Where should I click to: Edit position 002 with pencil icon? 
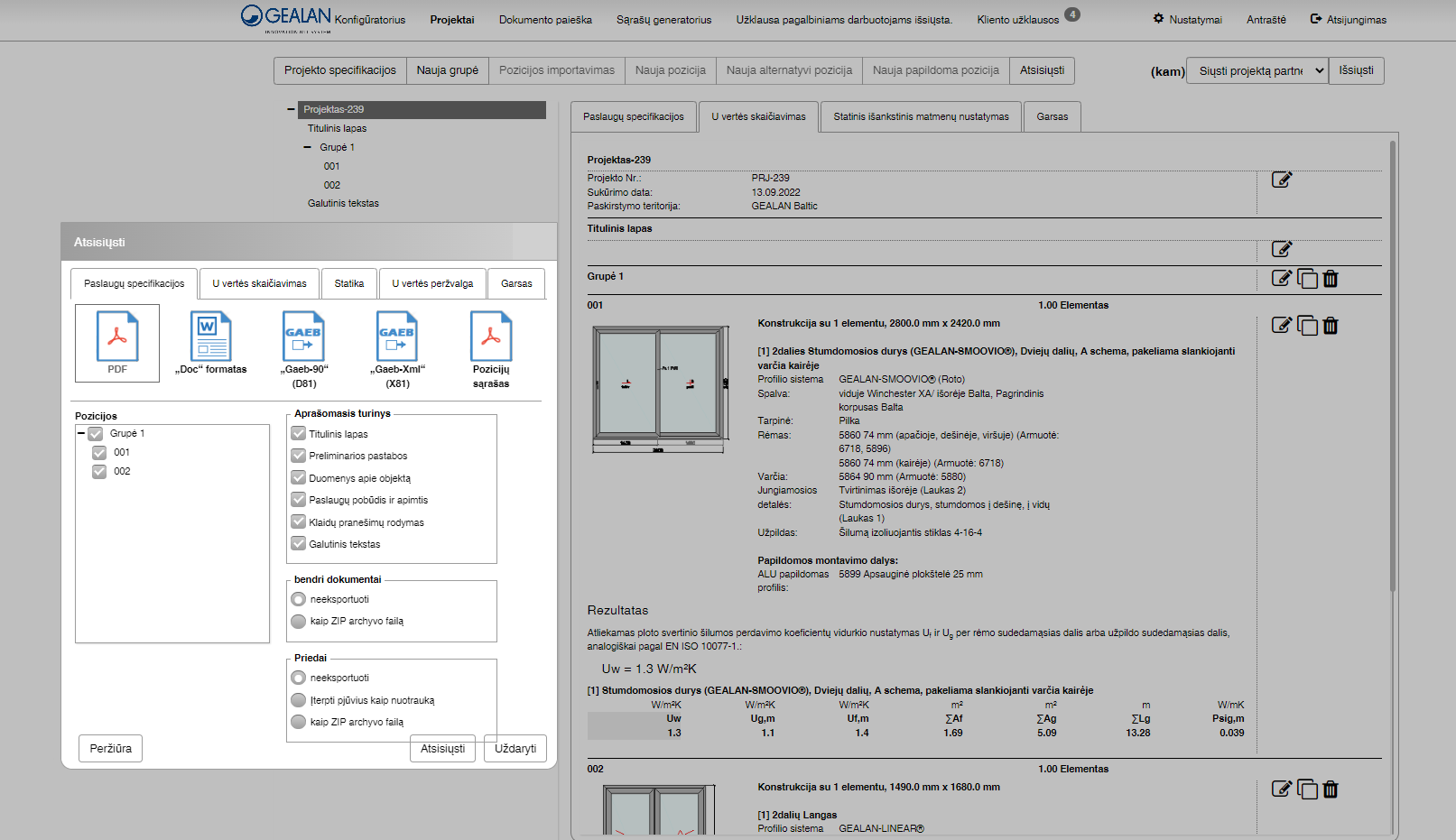pos(1282,789)
